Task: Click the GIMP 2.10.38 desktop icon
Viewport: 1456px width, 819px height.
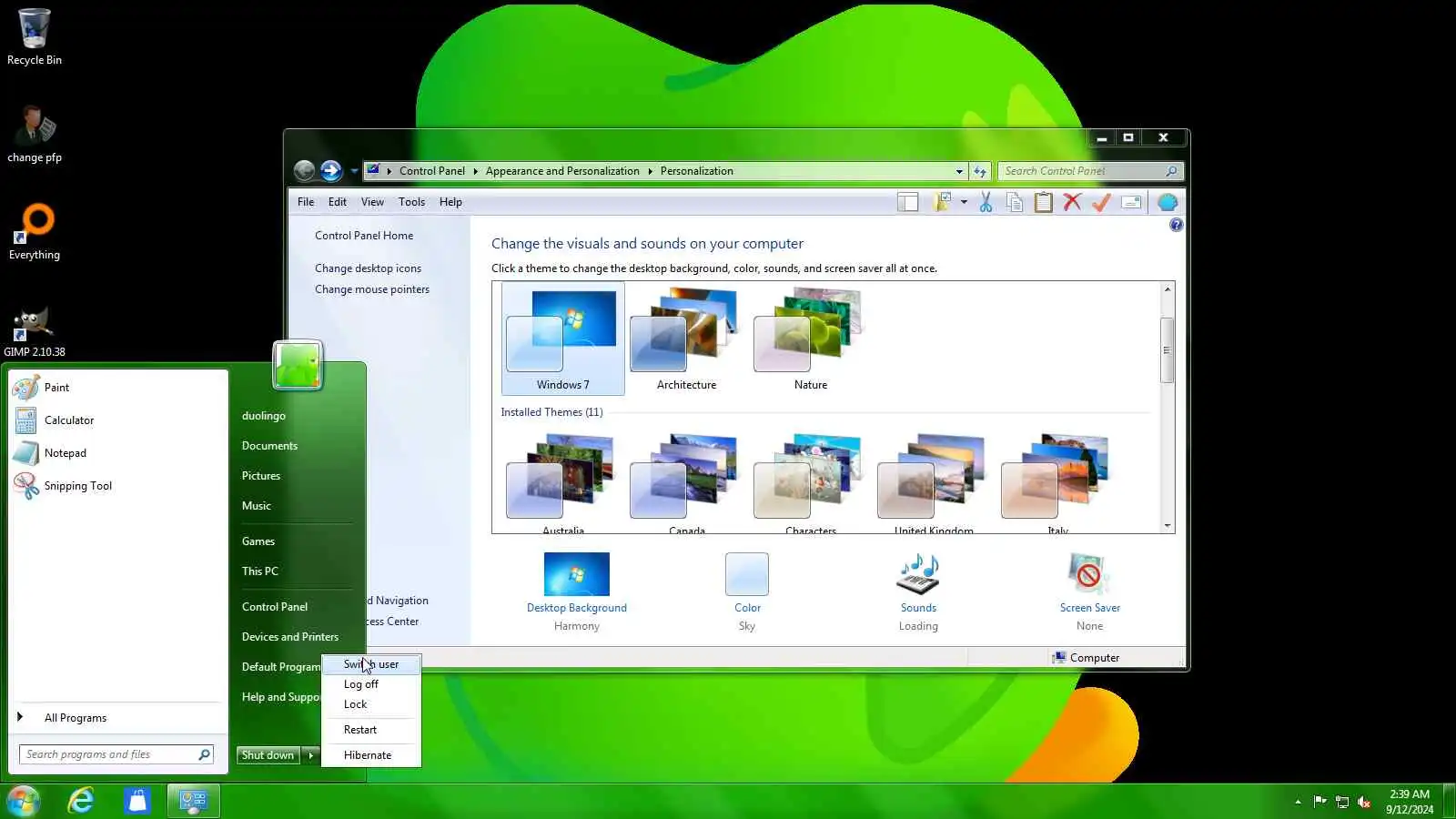Action: pyautogui.click(x=35, y=331)
